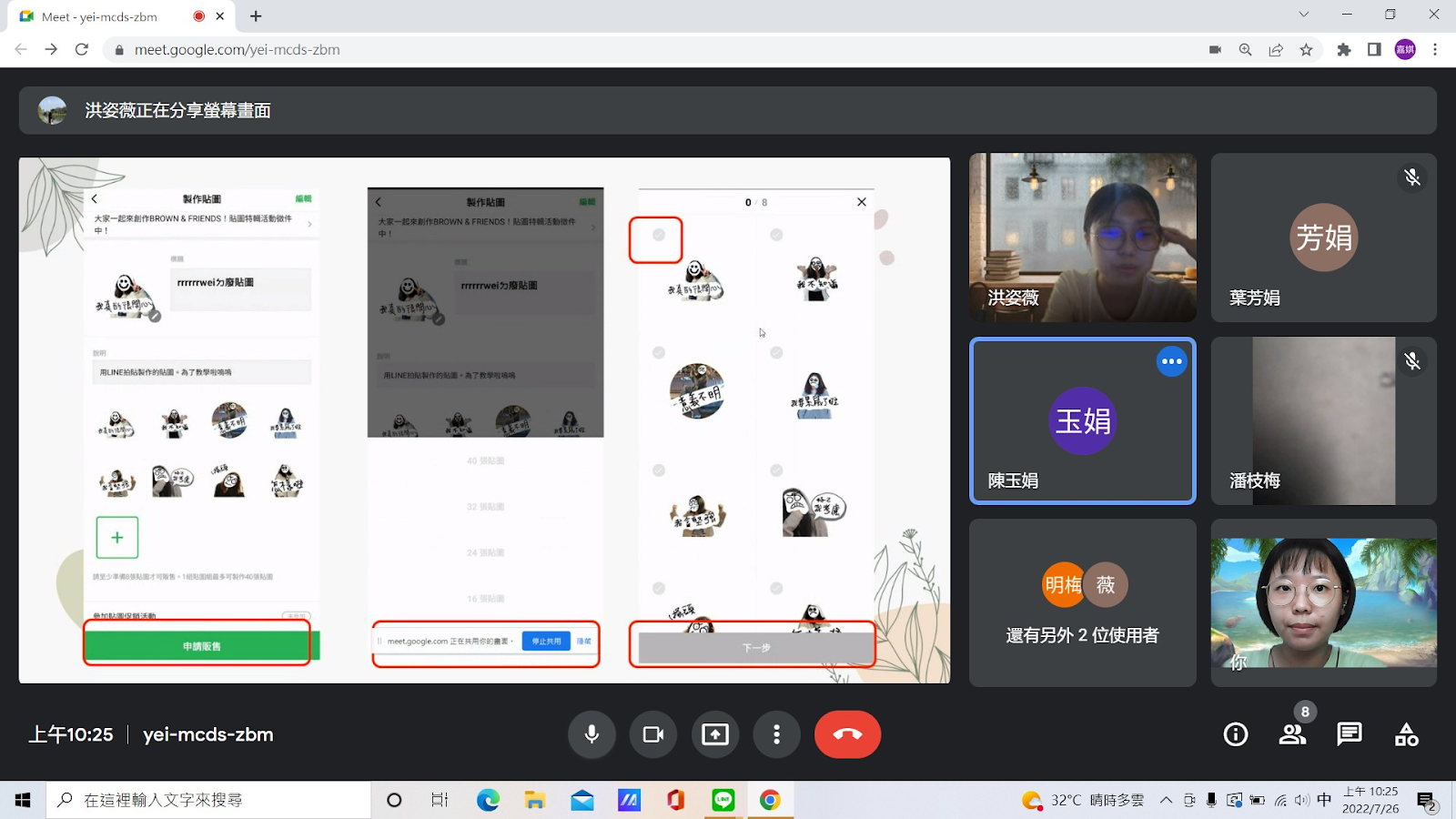Select 葉芳娟 participant tile
This screenshot has width=1456, height=819.
point(1323,238)
